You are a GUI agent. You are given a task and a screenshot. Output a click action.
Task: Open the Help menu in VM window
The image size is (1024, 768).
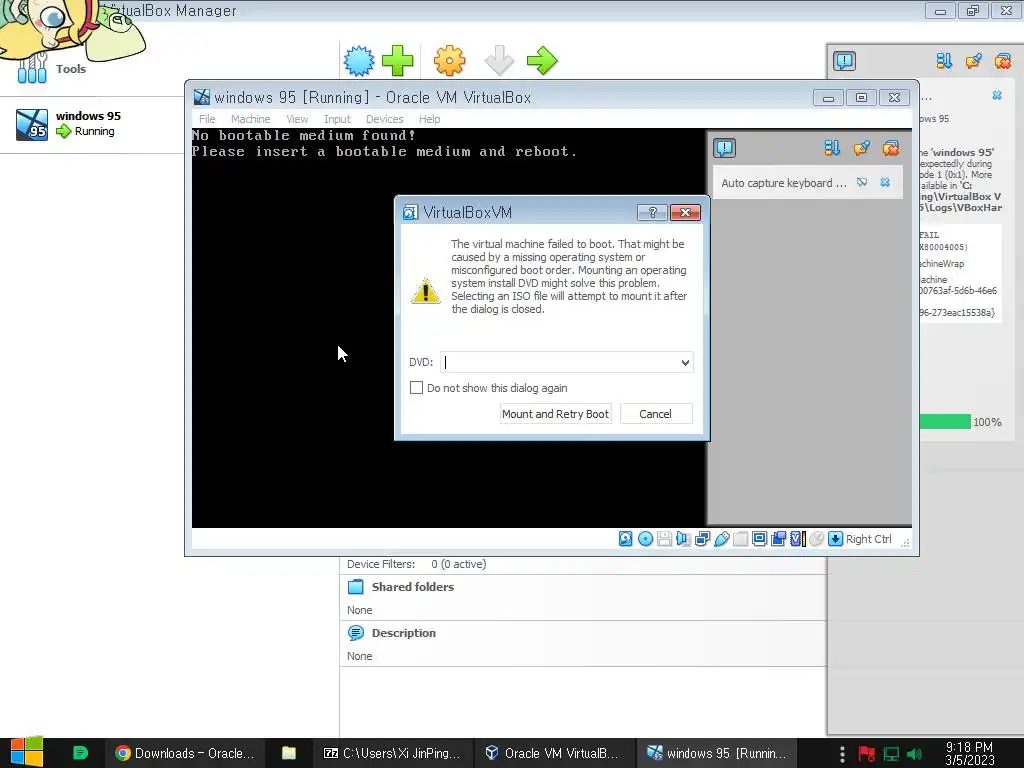(x=429, y=119)
